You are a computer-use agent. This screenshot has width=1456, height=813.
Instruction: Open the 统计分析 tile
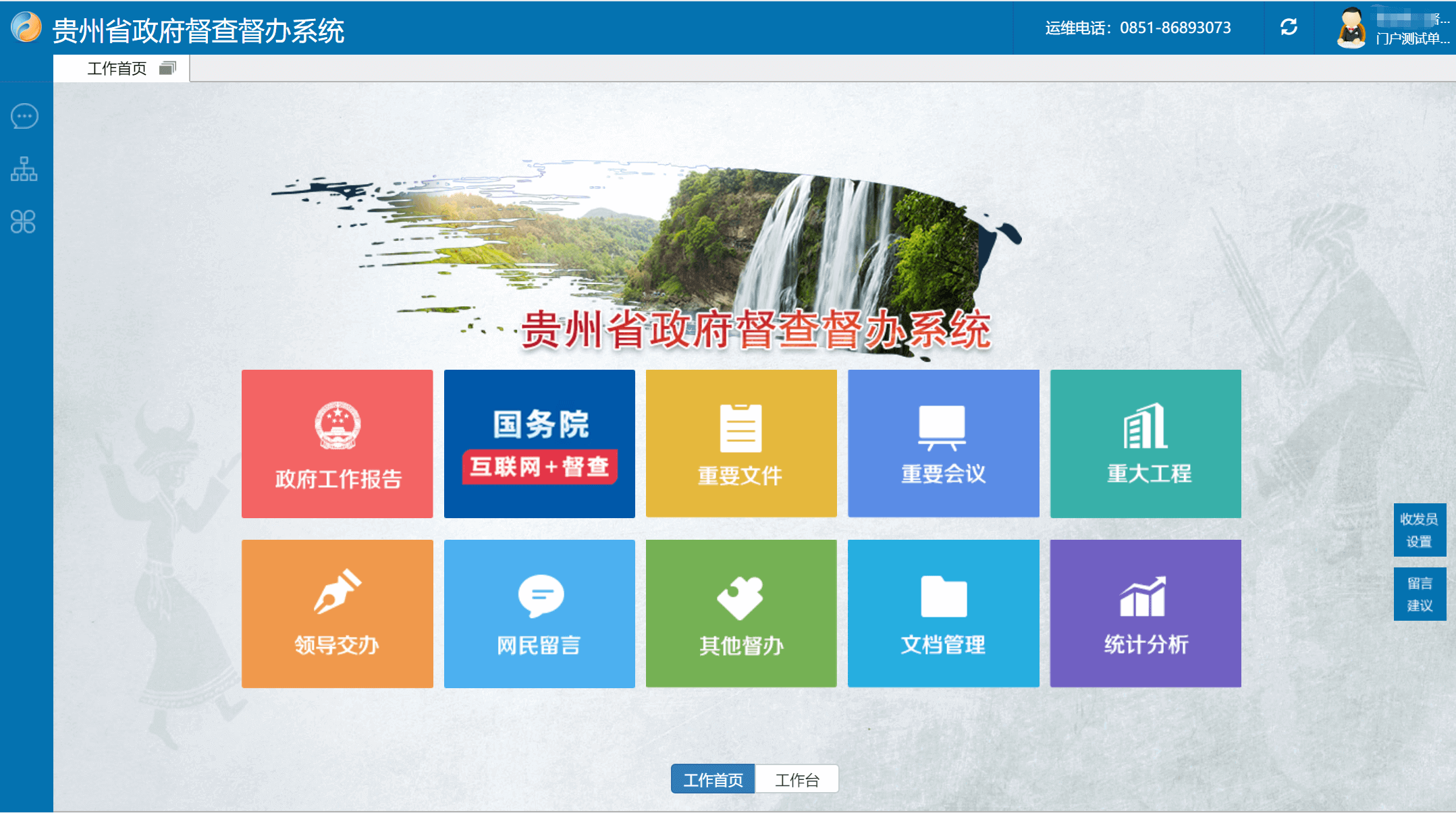[x=1145, y=614]
